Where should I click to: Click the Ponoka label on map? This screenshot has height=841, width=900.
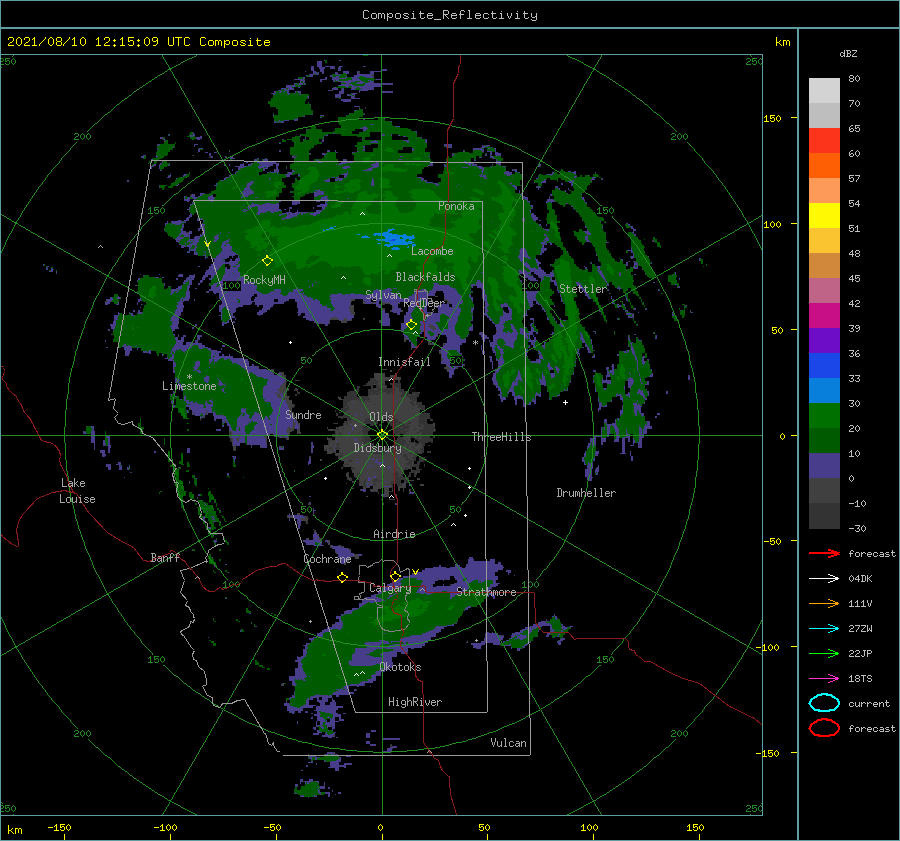point(456,206)
